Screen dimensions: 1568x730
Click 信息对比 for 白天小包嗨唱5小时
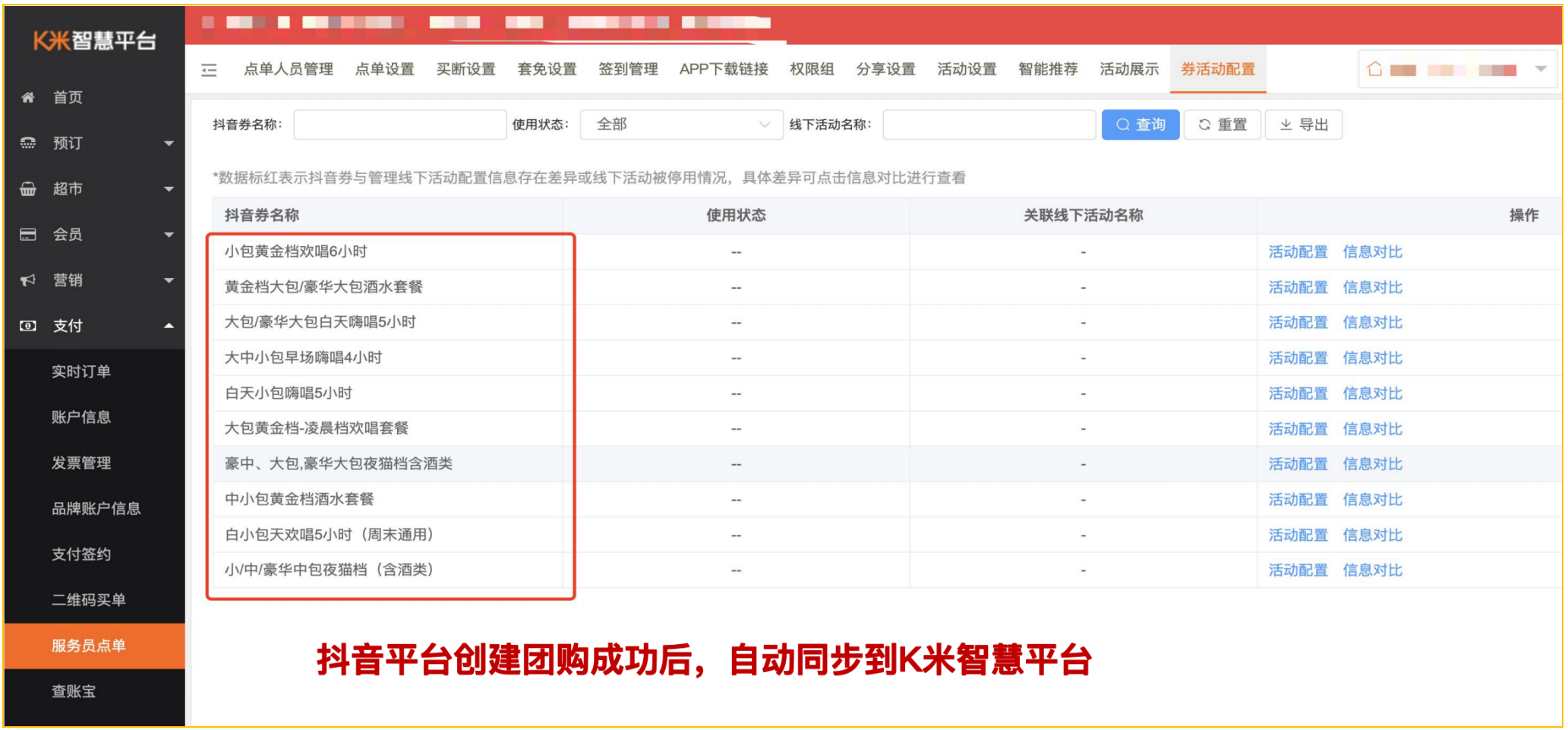pos(1373,393)
